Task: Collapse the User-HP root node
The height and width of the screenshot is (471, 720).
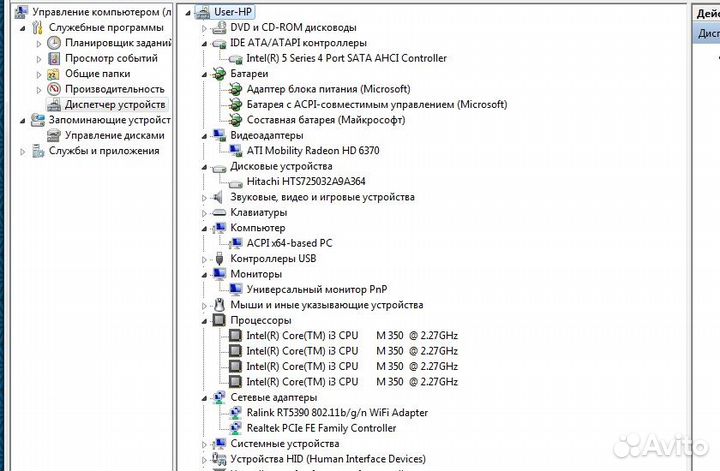Action: pyautogui.click(x=188, y=13)
